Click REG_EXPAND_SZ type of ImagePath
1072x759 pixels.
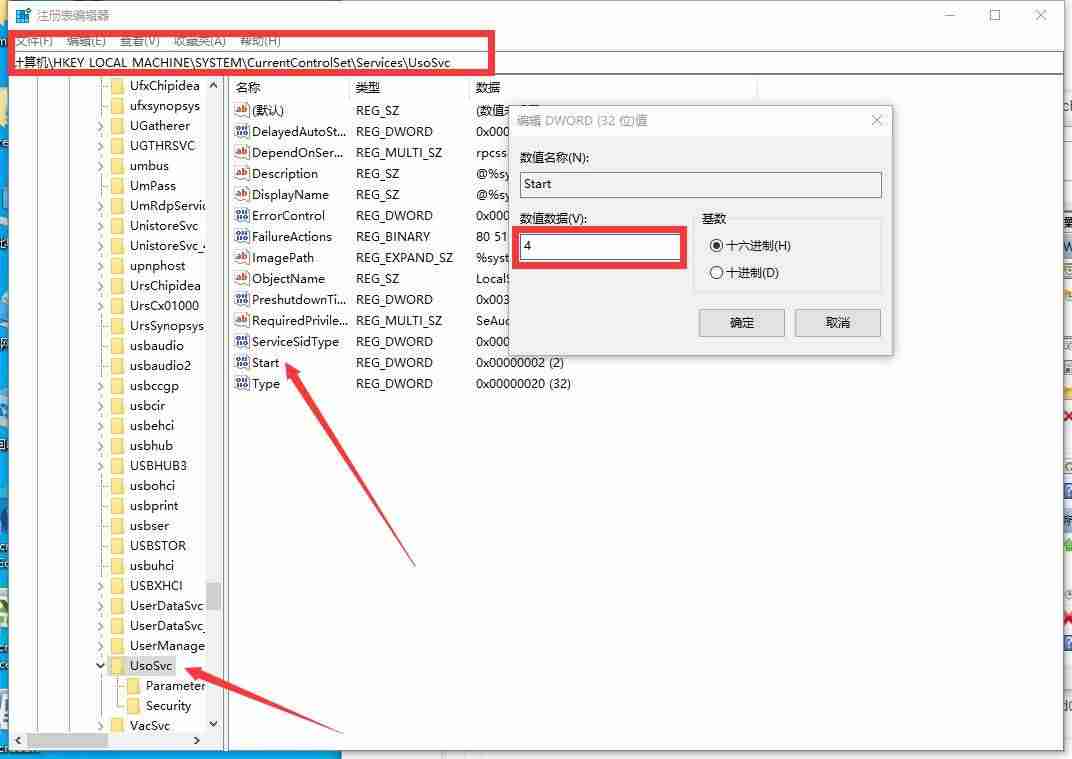coord(404,258)
